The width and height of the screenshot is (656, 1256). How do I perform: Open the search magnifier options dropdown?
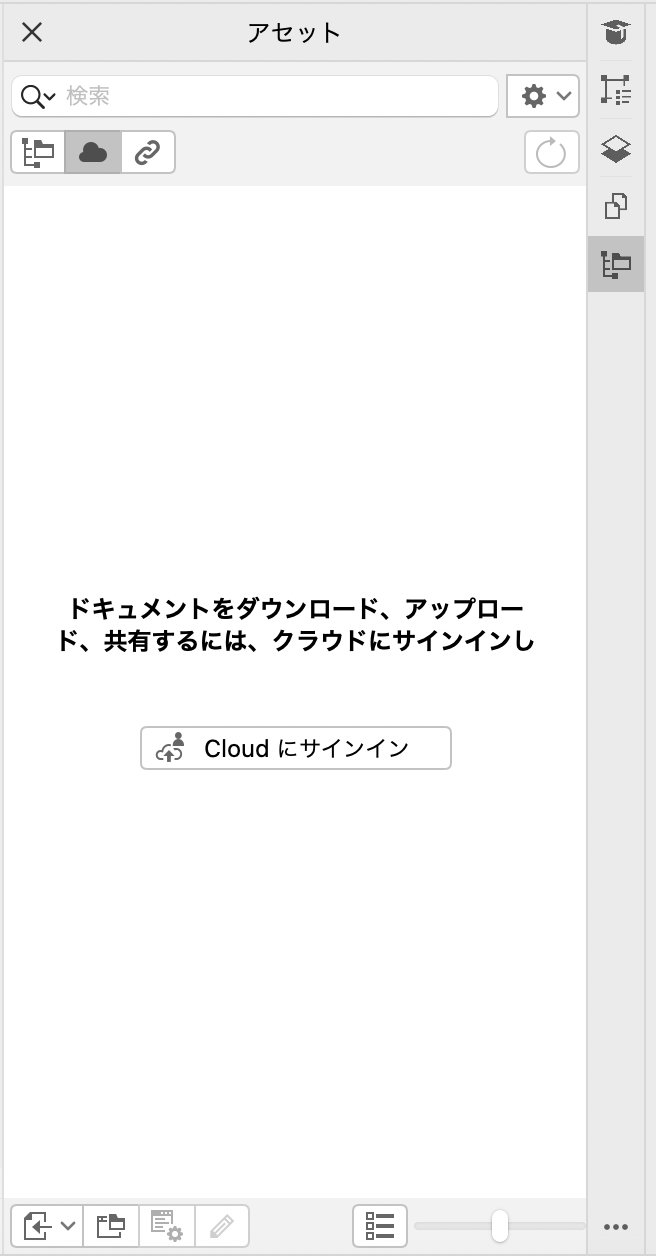pos(38,96)
